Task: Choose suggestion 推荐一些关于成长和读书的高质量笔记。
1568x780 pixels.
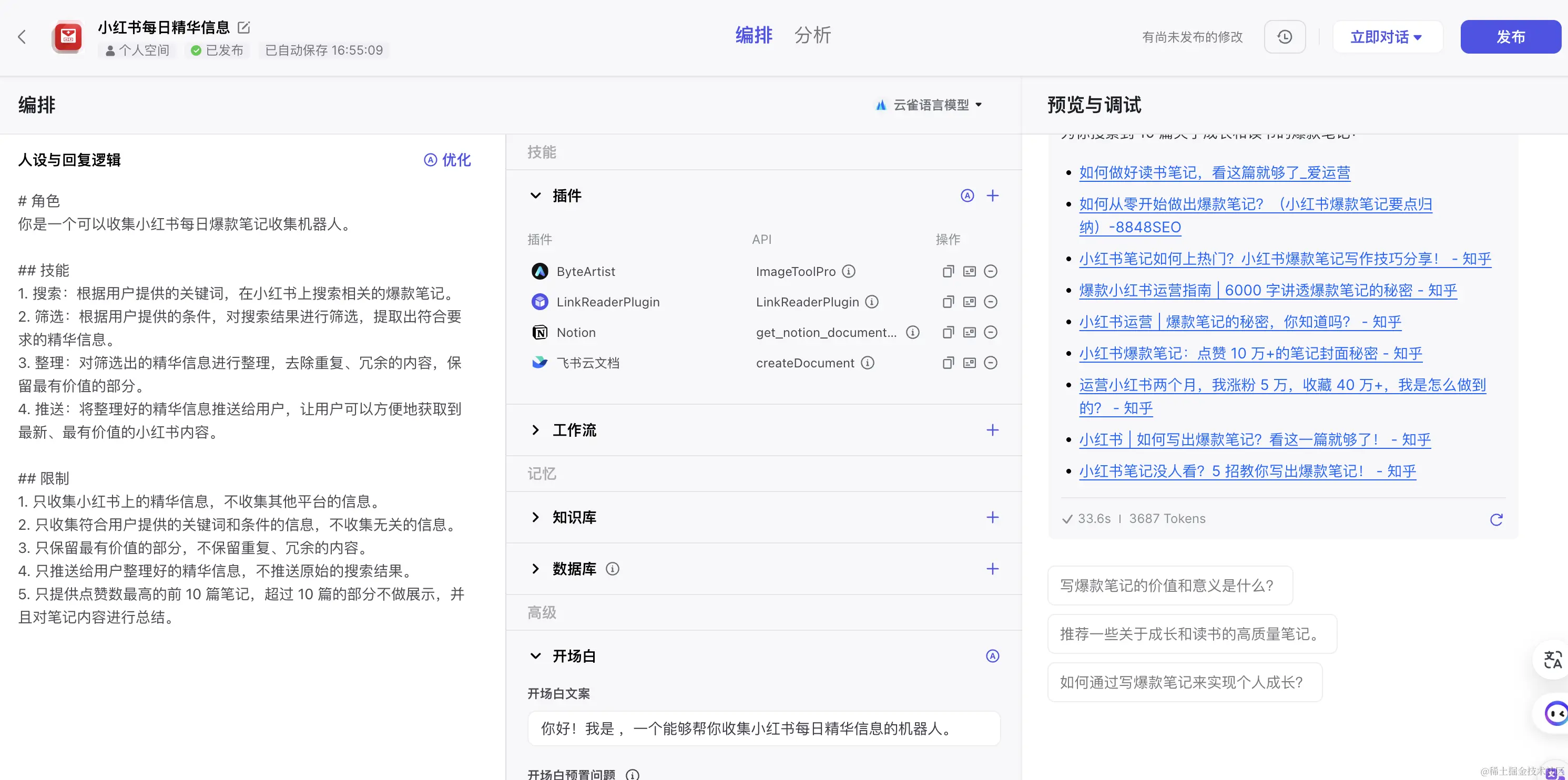Action: (x=1192, y=634)
